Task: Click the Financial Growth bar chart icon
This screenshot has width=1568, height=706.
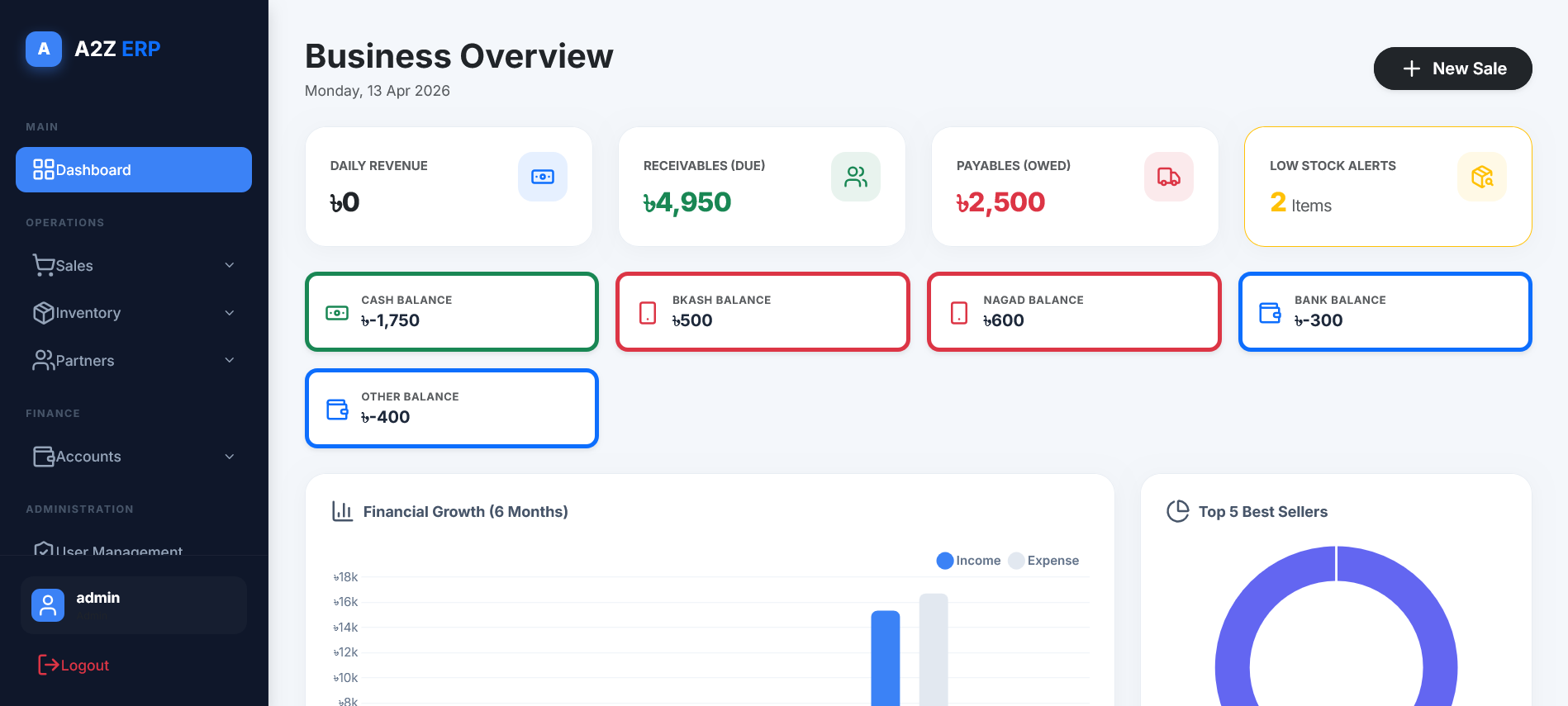Action: 342,511
